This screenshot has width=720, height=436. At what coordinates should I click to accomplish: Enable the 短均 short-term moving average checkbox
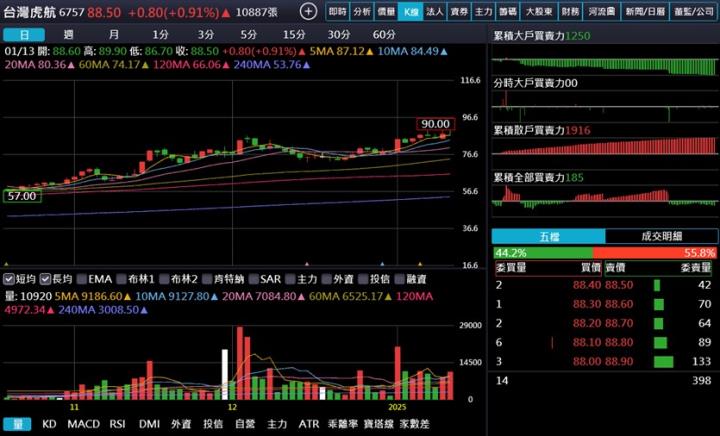[x=9, y=279]
